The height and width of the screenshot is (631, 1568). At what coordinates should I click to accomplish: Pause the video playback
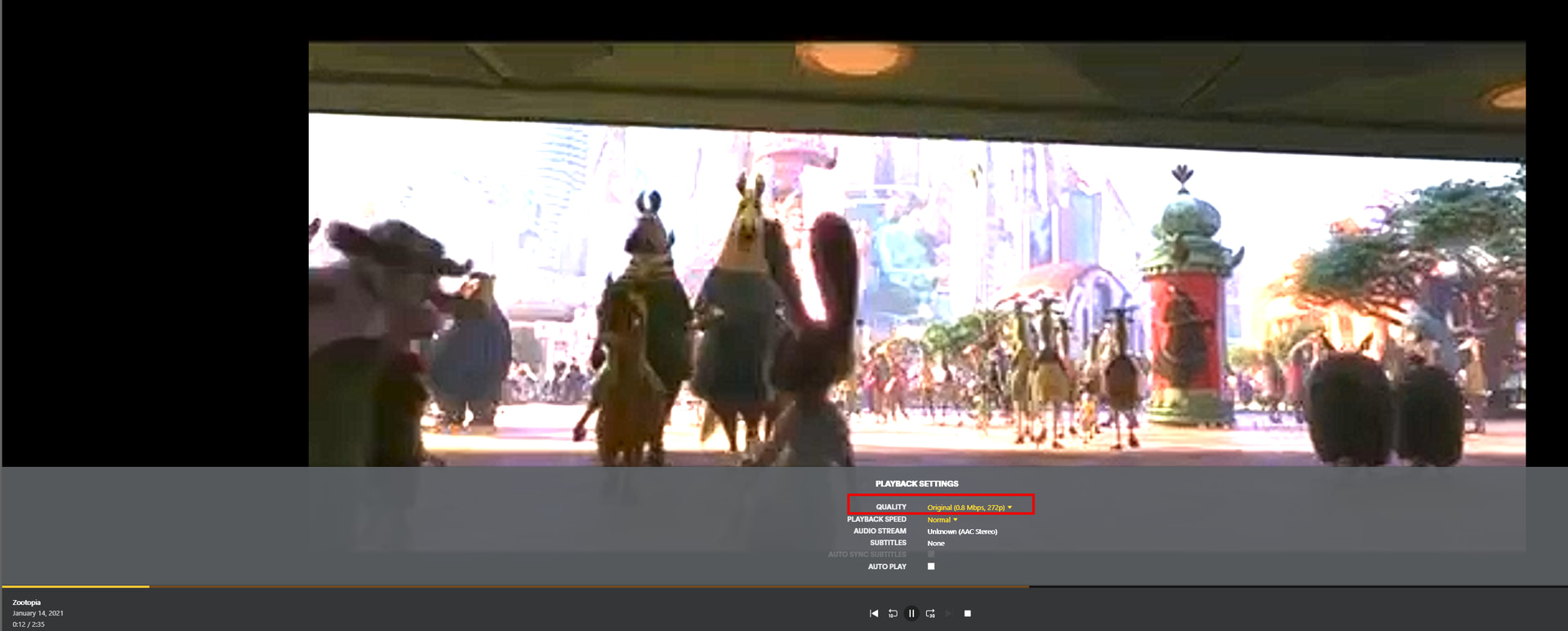coord(911,613)
